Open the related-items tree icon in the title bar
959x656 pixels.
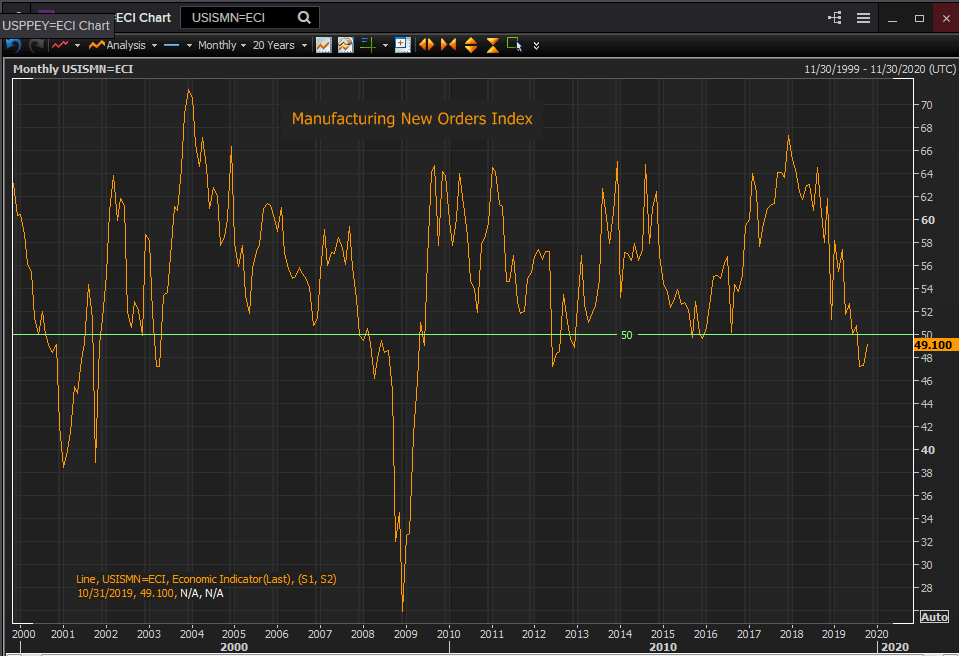tap(834, 18)
